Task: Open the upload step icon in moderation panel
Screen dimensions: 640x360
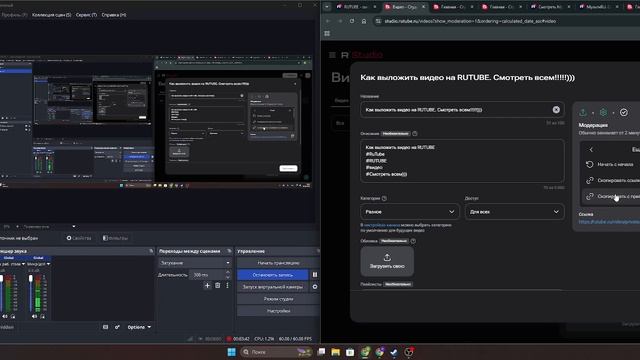Action: click(583, 113)
